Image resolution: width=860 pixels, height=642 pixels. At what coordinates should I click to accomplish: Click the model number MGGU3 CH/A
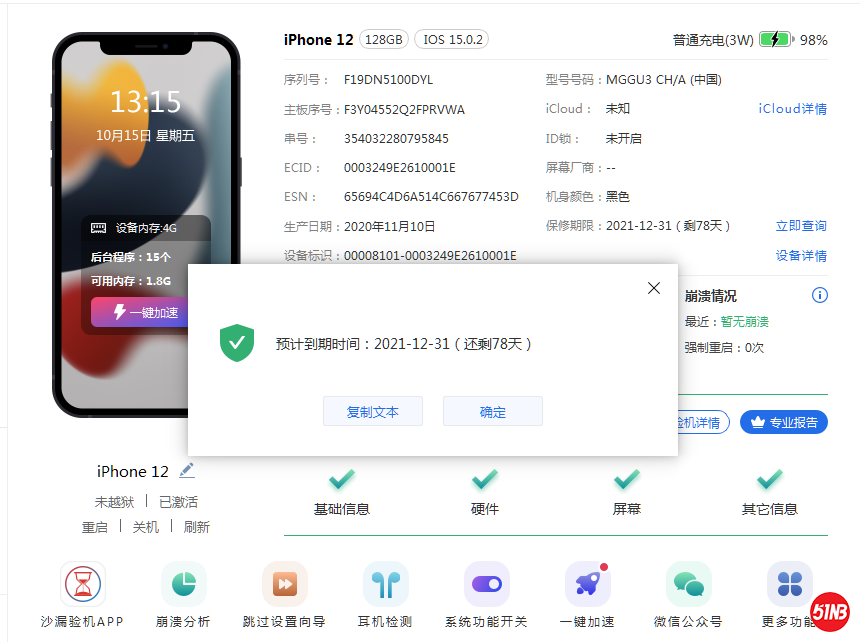pos(664,80)
